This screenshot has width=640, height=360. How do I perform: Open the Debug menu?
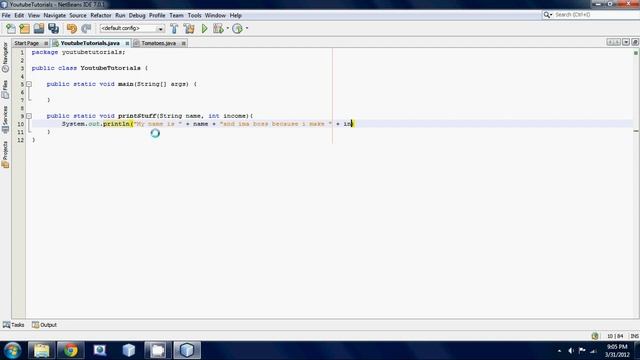137,15
